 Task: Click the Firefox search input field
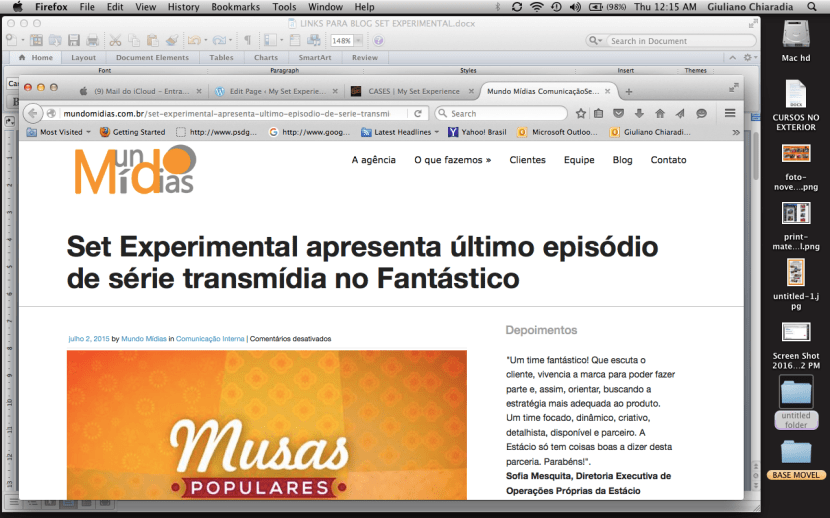point(505,113)
